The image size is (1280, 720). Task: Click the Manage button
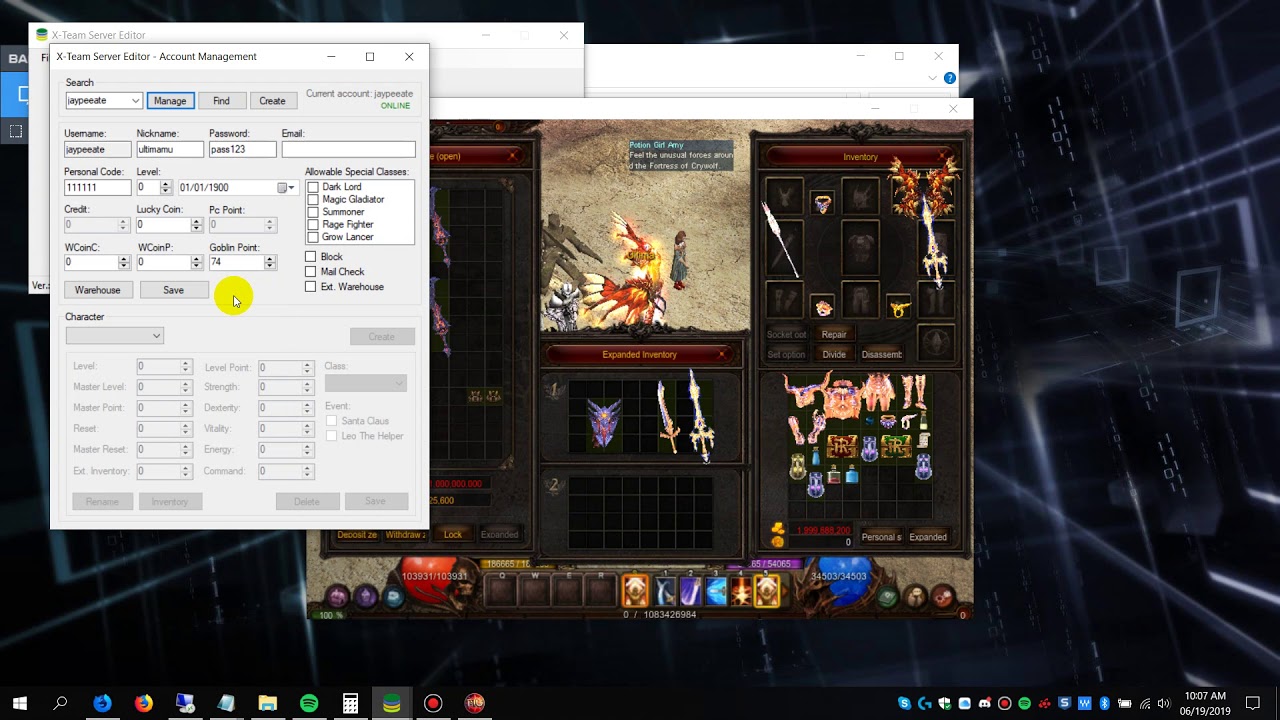[170, 101]
